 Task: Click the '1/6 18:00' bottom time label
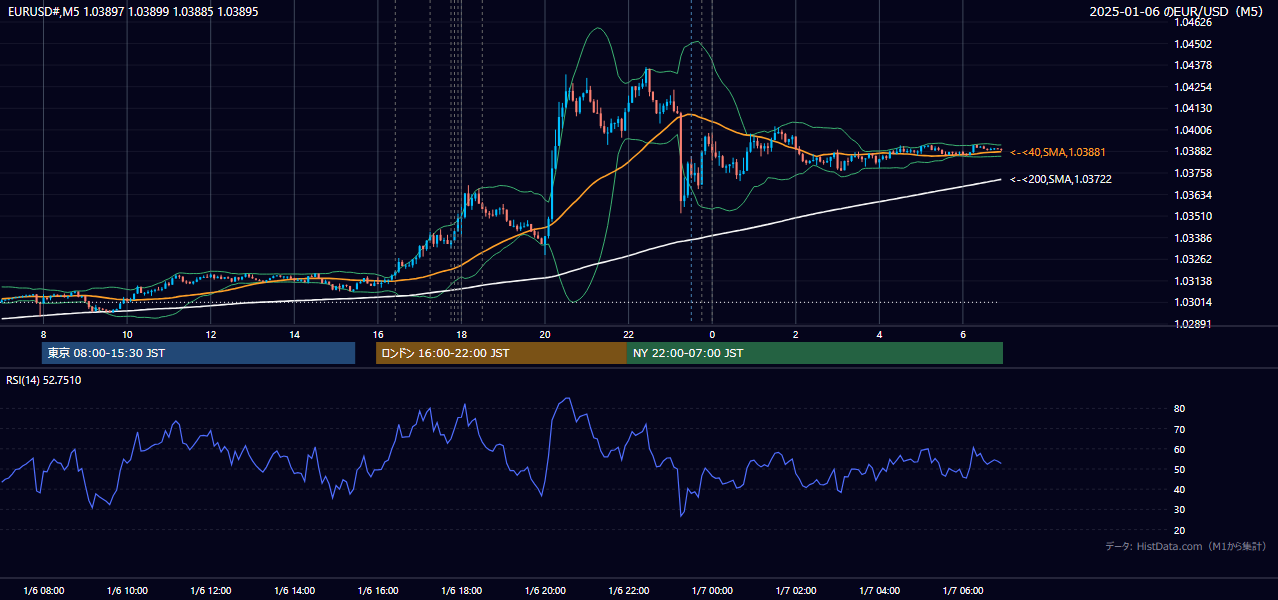click(x=461, y=591)
